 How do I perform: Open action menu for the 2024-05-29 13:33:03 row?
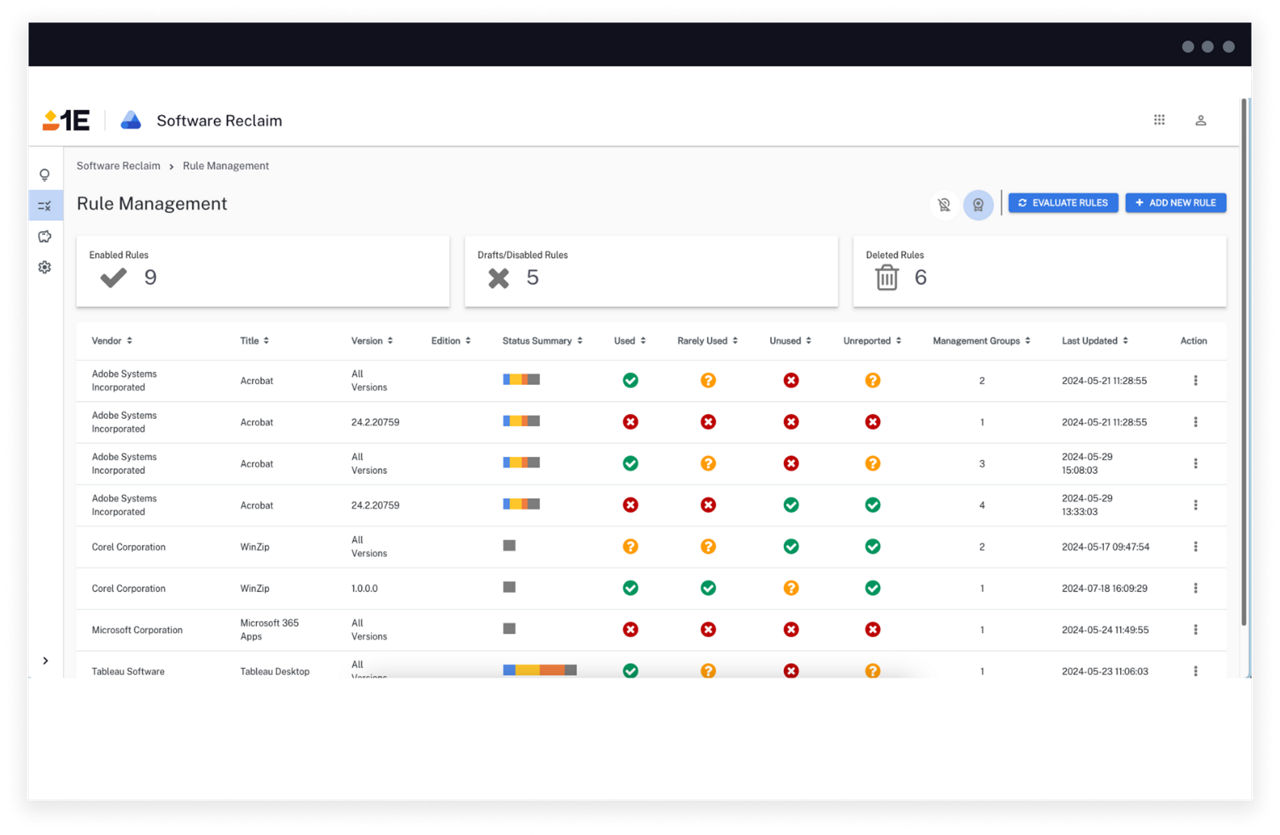coord(1195,505)
